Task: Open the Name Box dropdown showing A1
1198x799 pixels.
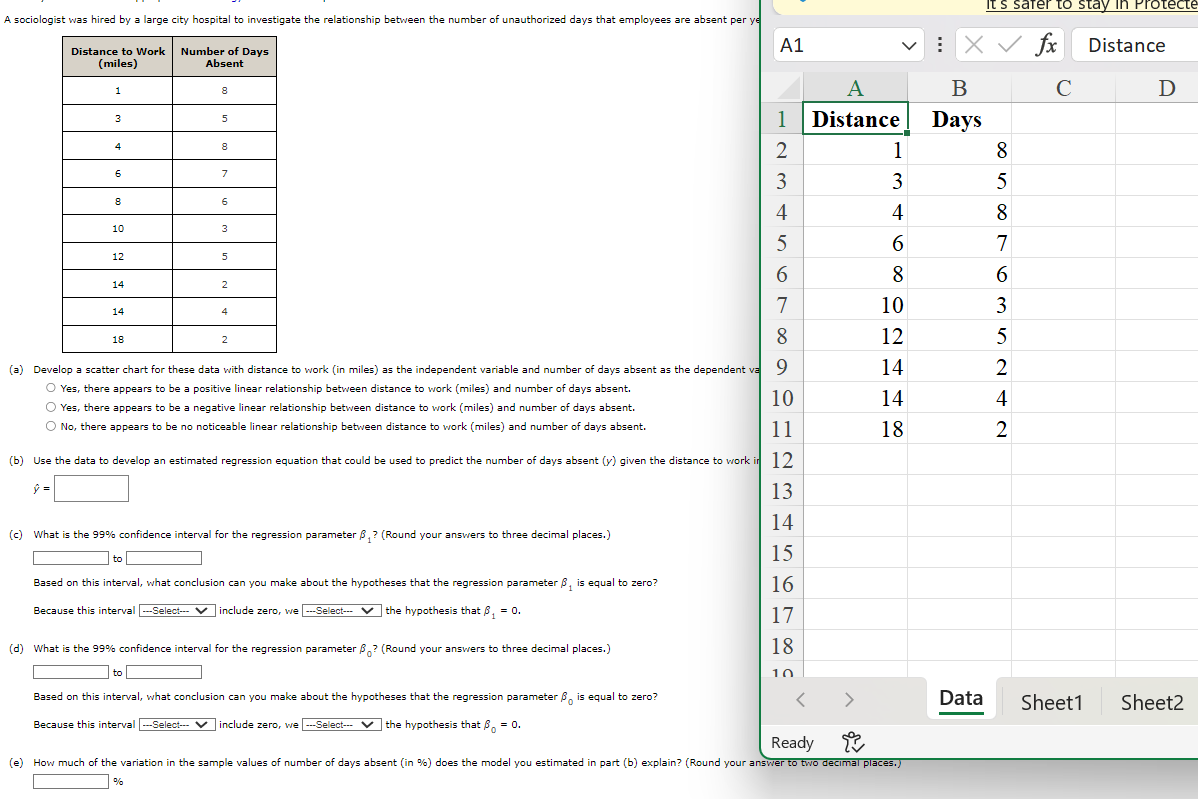Action: click(910, 44)
